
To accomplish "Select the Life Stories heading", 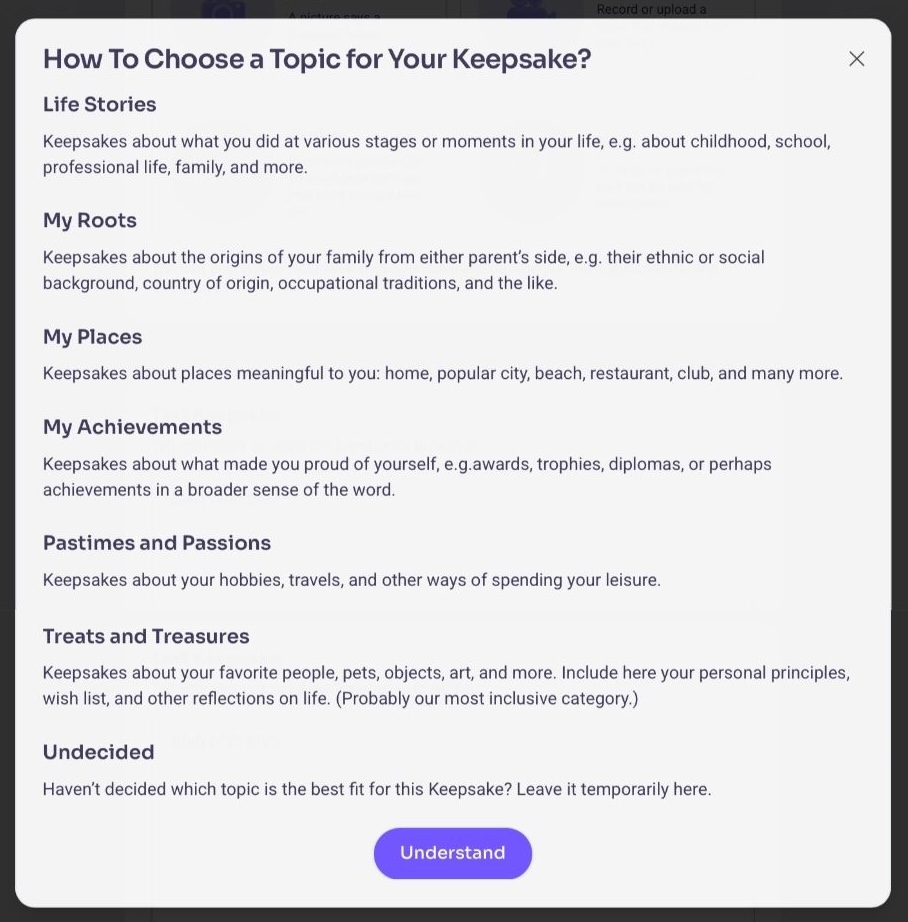I will [x=99, y=104].
